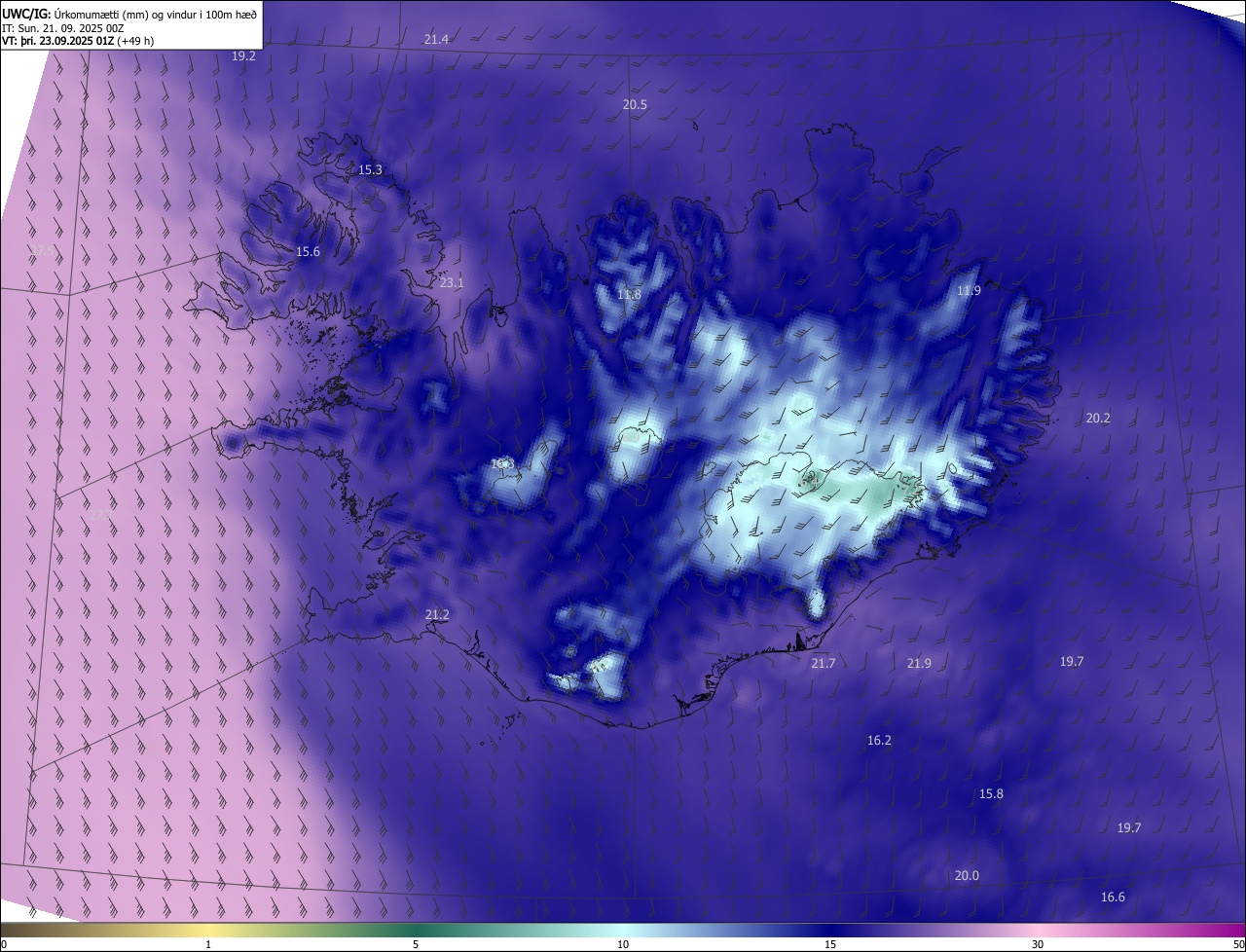Viewport: 1246px width, 952px height.
Task: Click the valid time line 'VT: þri. 23.09.2025 01Z'
Action: pyautogui.click(x=60, y=41)
